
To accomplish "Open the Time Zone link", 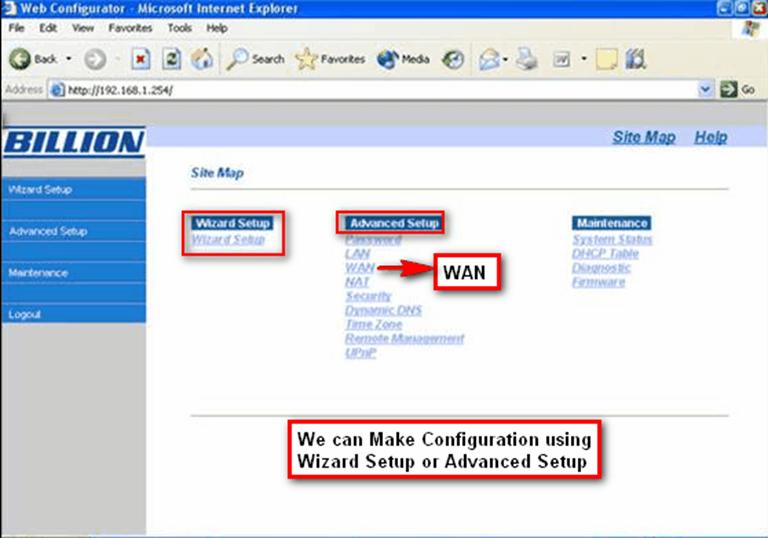I will point(373,324).
